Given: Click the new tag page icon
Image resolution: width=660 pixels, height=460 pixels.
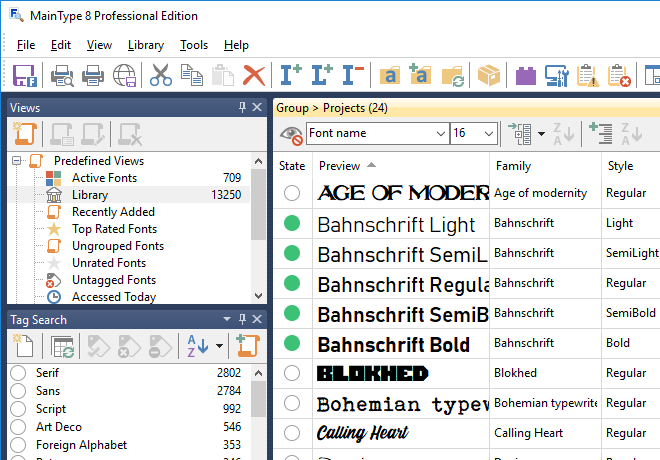Looking at the screenshot, I should 24,346.
